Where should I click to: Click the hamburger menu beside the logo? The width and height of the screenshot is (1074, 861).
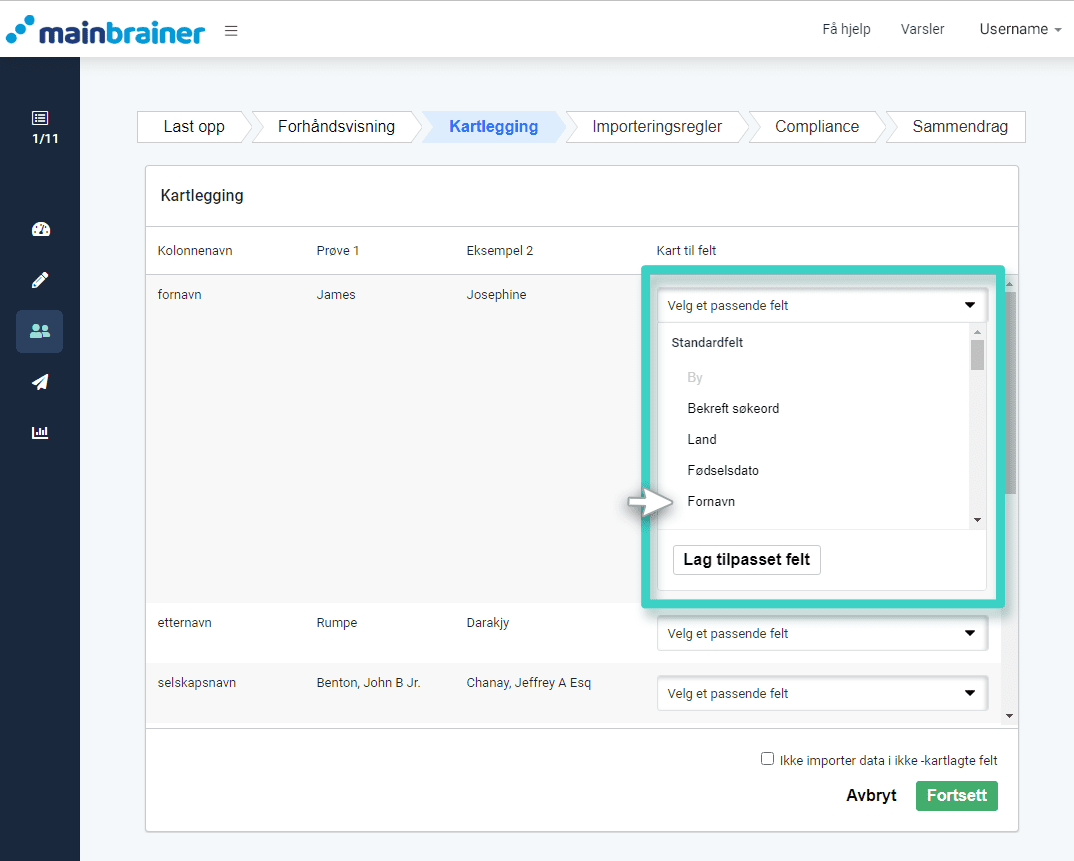pos(231,30)
